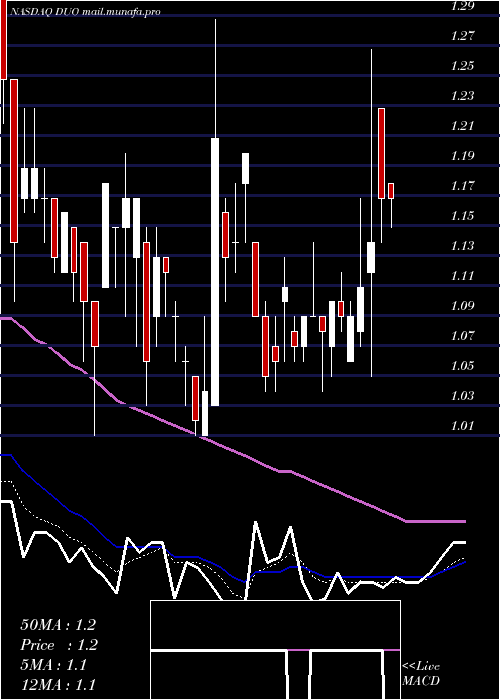Click the 1.07 price axis label
This screenshot has height=700, width=500.
tap(462, 336)
